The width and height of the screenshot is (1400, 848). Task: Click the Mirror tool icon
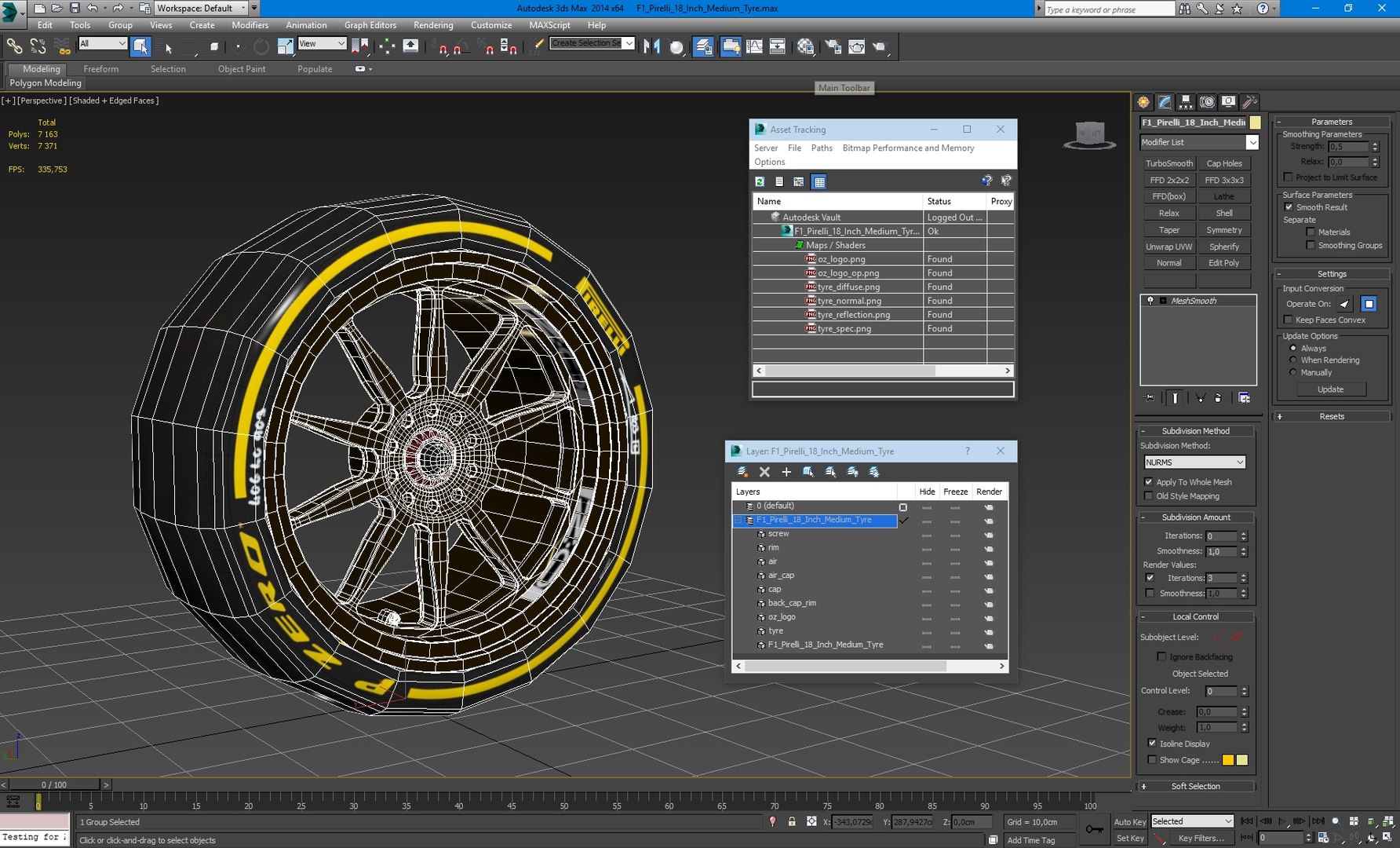[651, 46]
